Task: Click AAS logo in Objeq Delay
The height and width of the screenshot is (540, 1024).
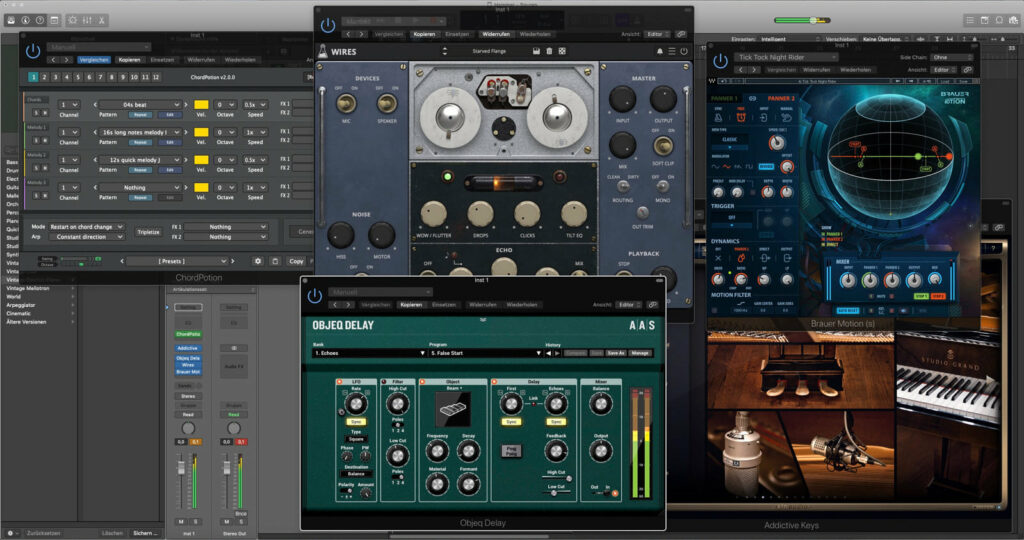Action: (x=642, y=325)
